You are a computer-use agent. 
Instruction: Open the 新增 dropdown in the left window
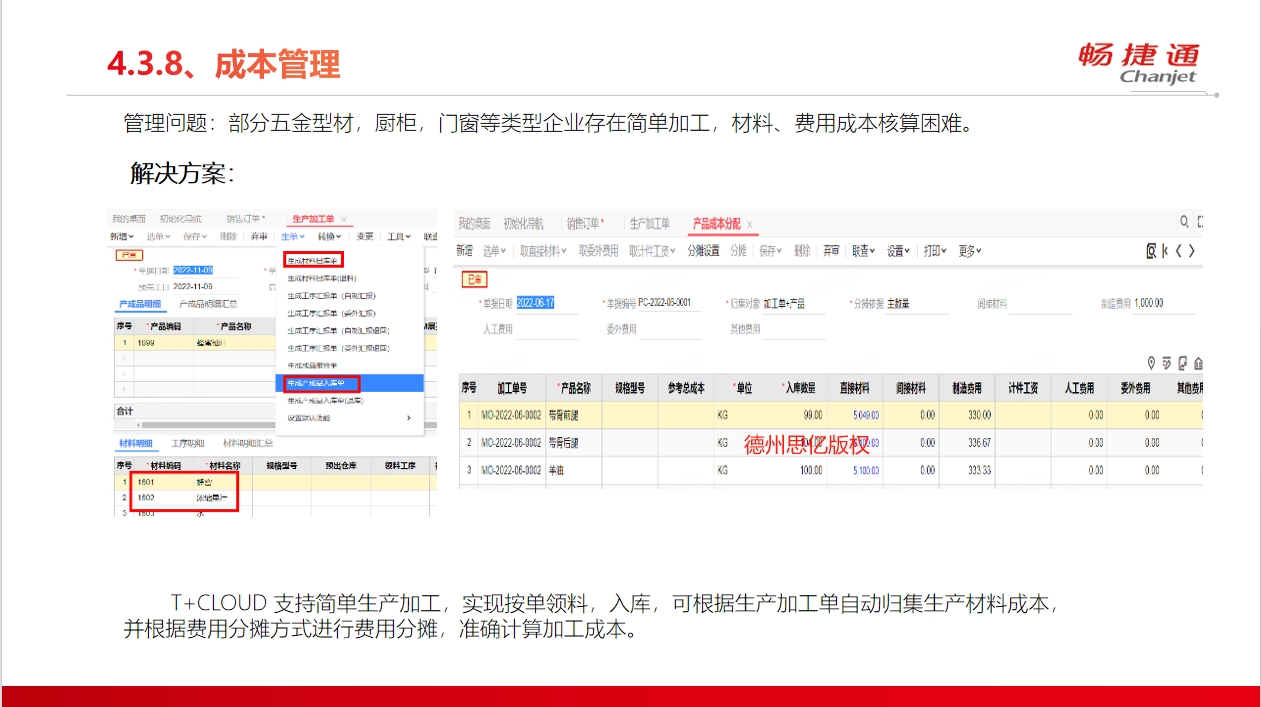coord(122,237)
